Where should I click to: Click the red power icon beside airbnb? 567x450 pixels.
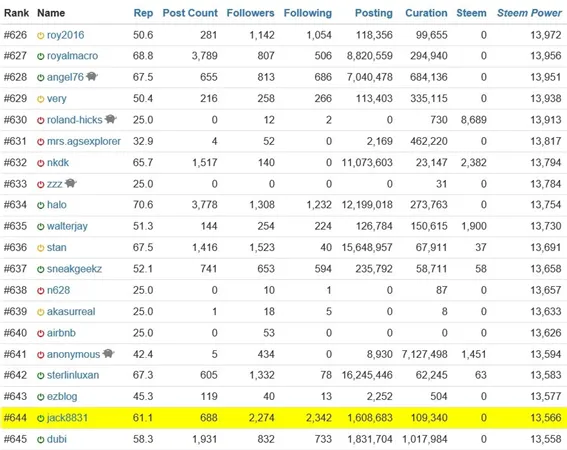click(x=40, y=334)
